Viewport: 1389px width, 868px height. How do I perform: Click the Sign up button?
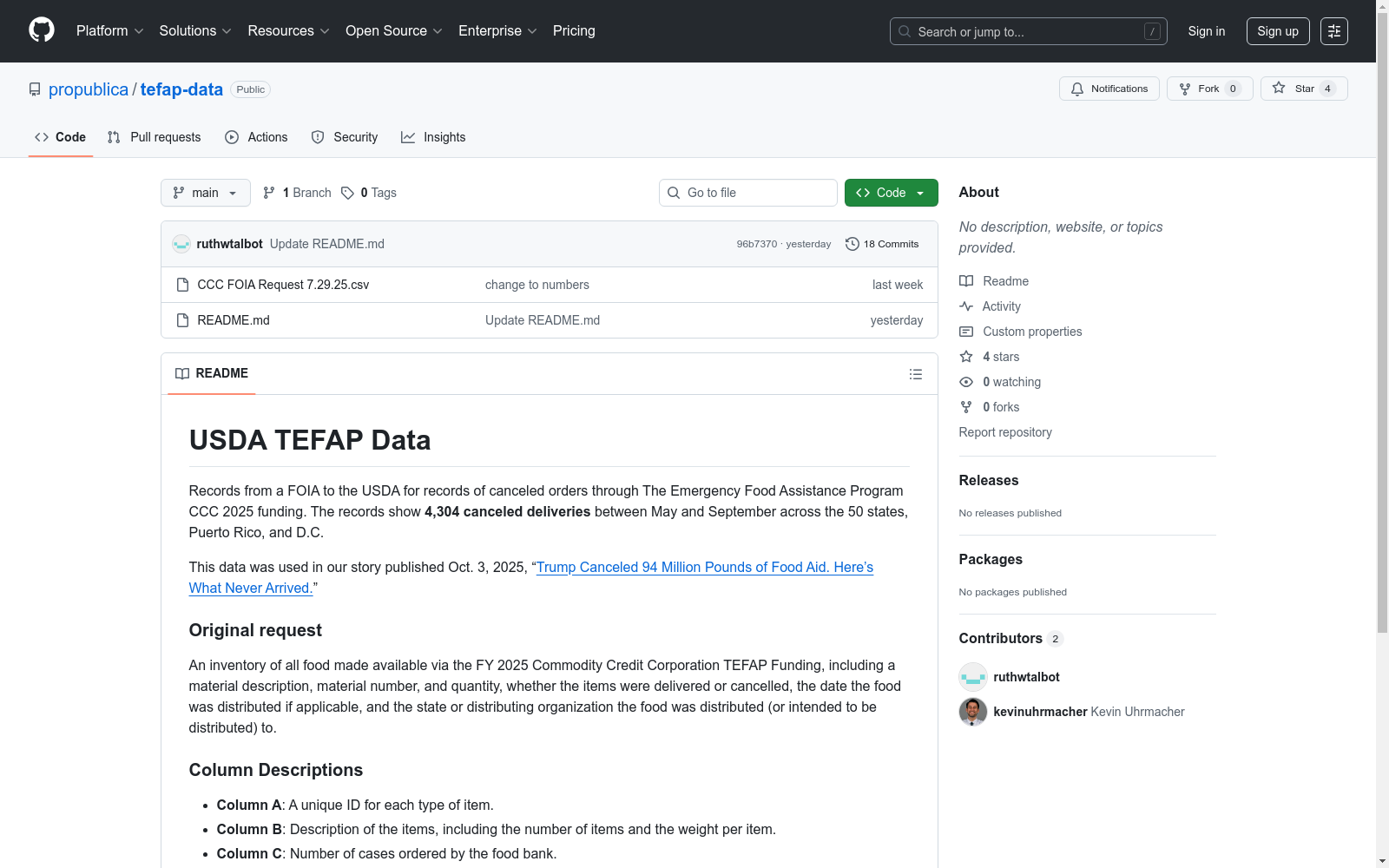point(1278,31)
